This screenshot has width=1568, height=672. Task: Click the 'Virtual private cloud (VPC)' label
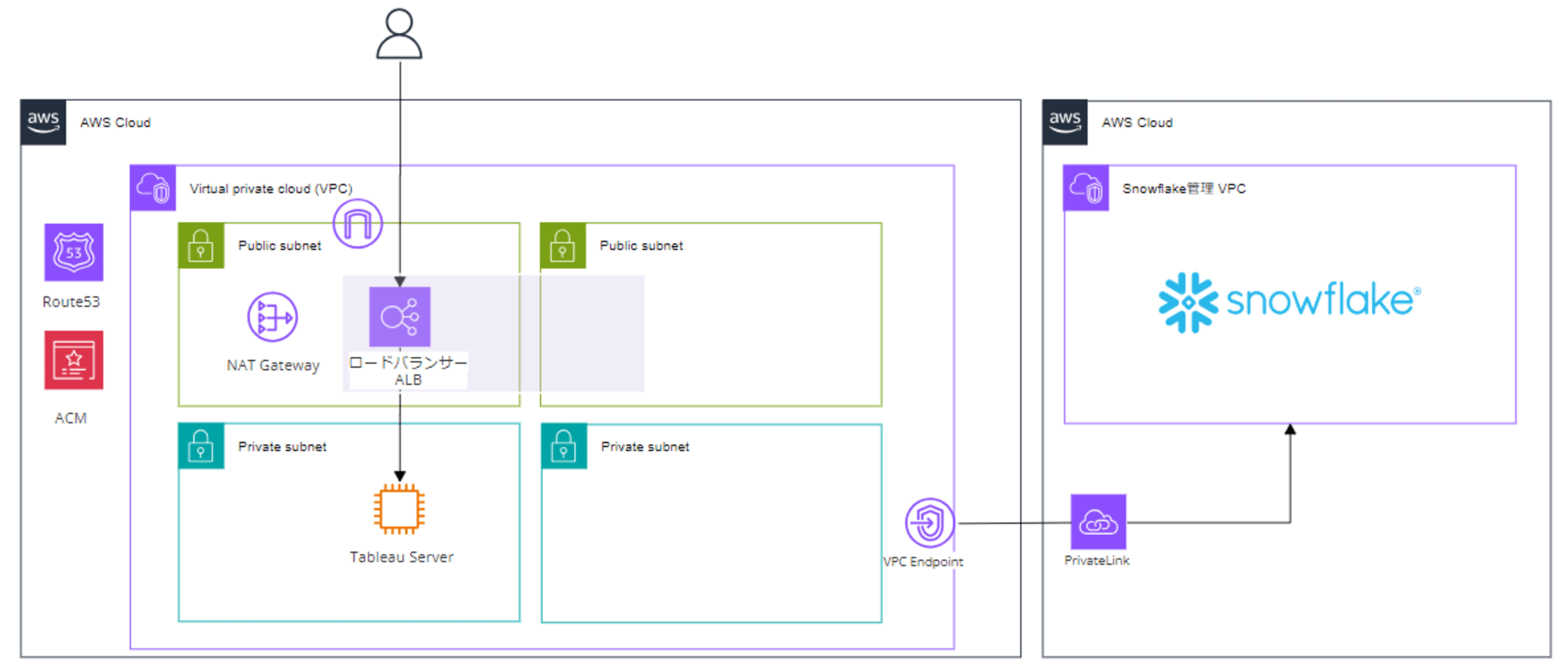coord(271,189)
